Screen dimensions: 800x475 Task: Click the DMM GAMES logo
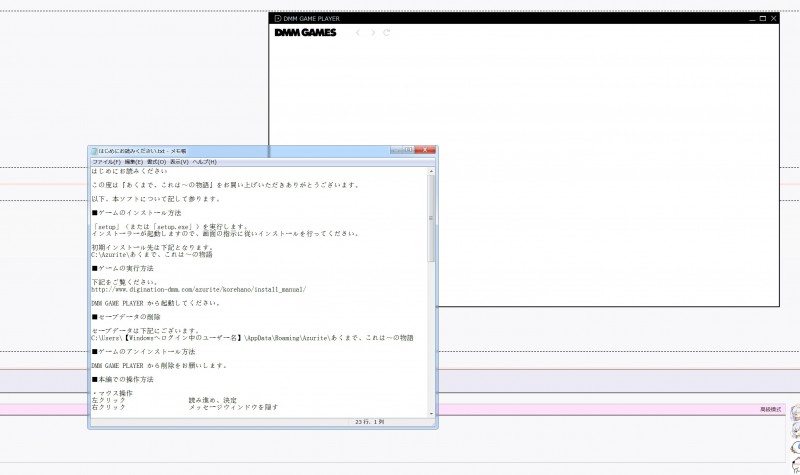click(305, 33)
